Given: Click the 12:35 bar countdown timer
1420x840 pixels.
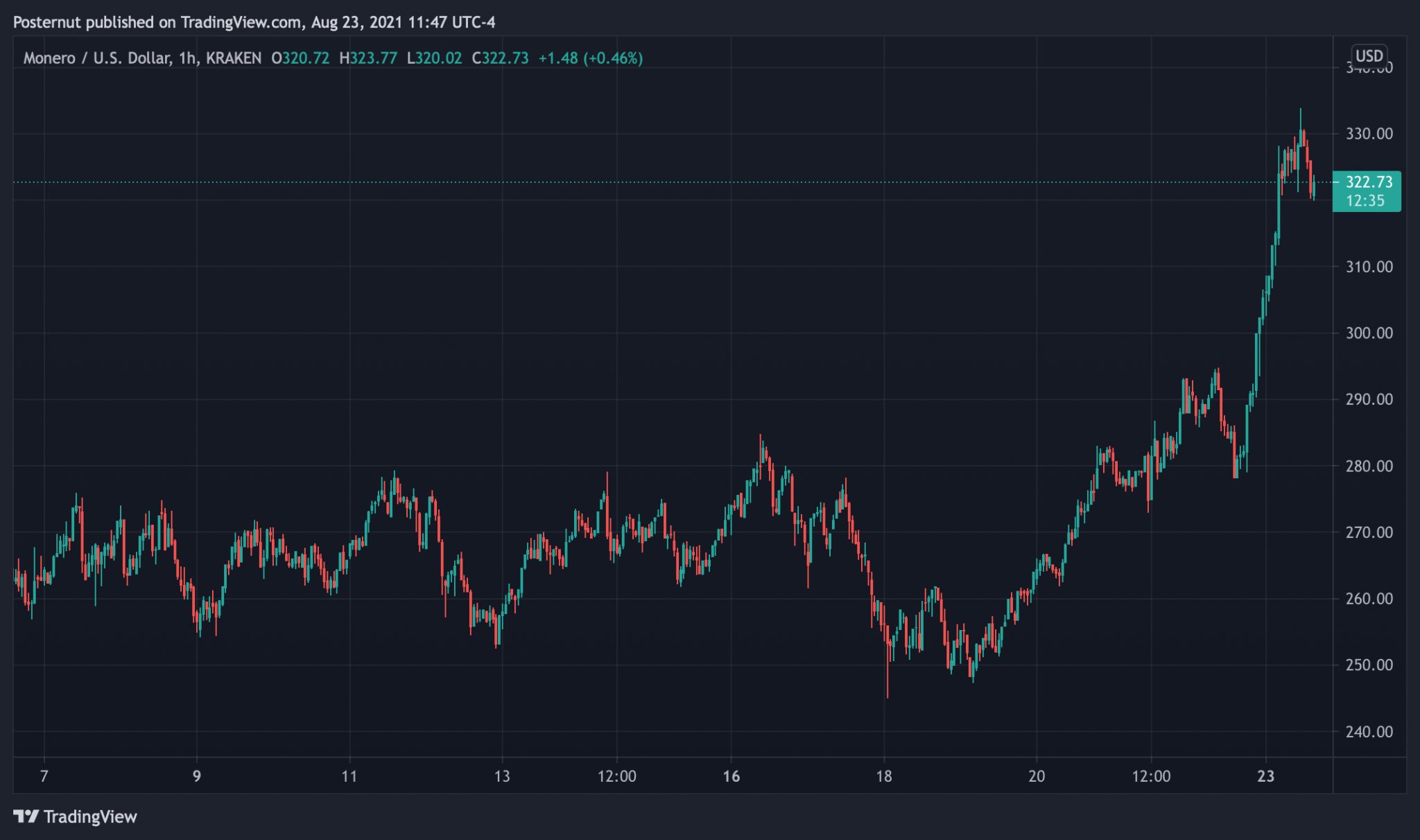Looking at the screenshot, I should [x=1365, y=200].
